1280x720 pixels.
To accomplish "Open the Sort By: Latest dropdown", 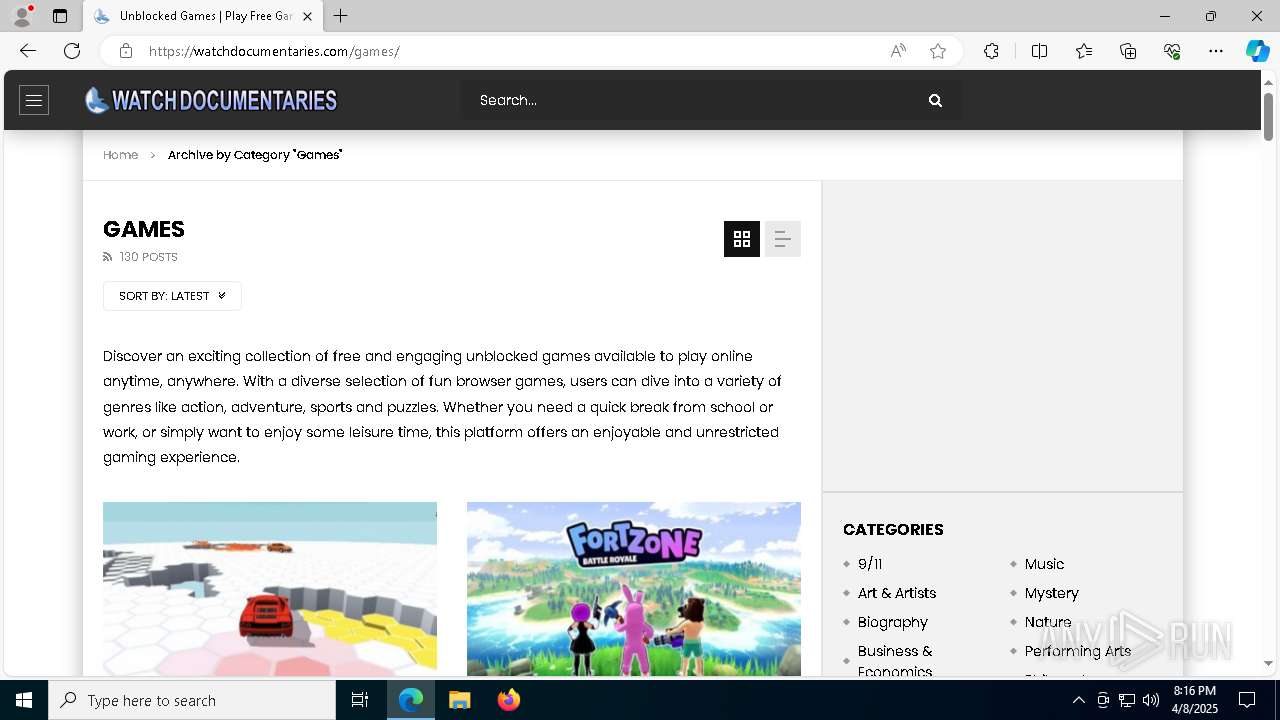I will coord(172,296).
